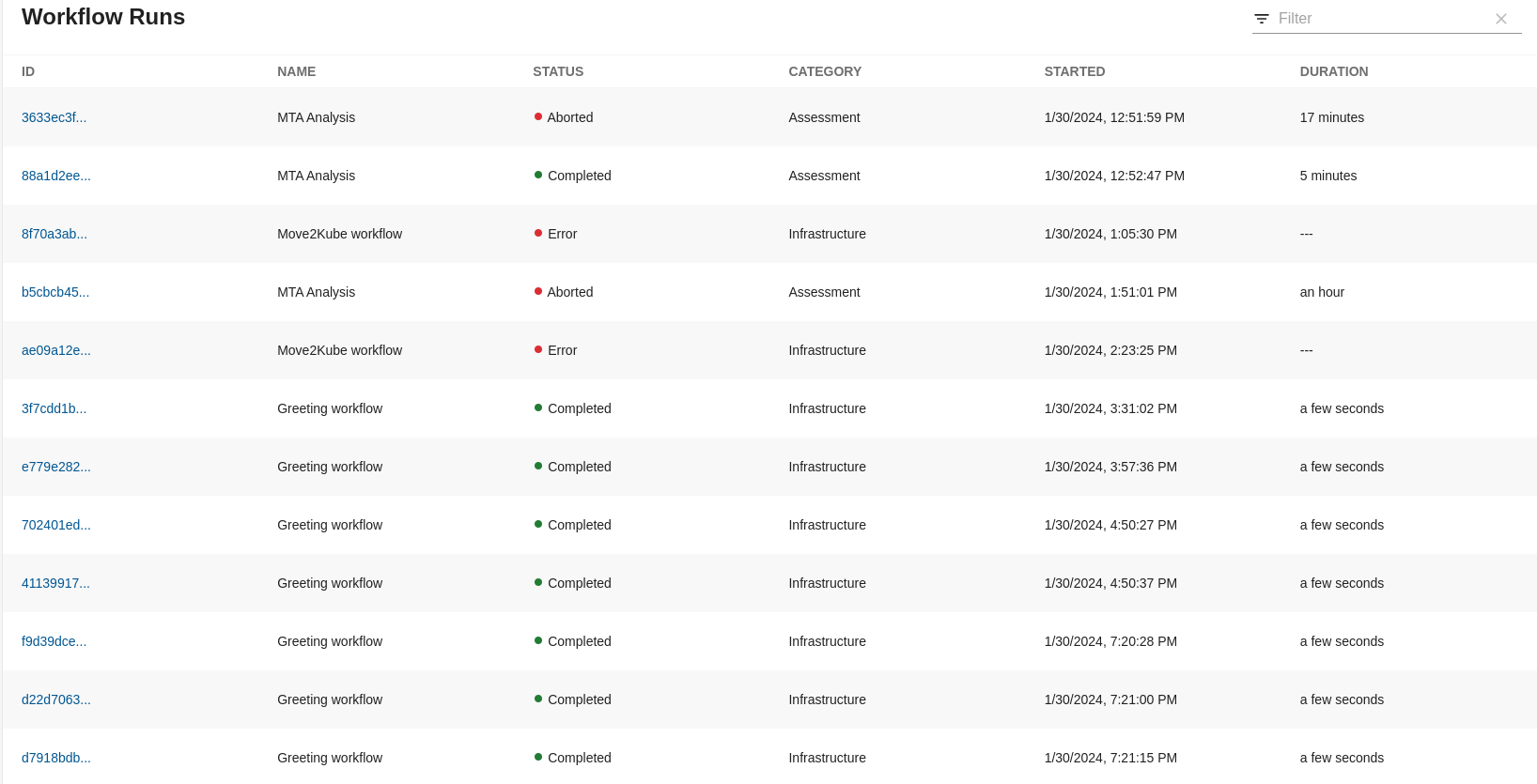Open workflow run ae09a12e...

tap(56, 350)
